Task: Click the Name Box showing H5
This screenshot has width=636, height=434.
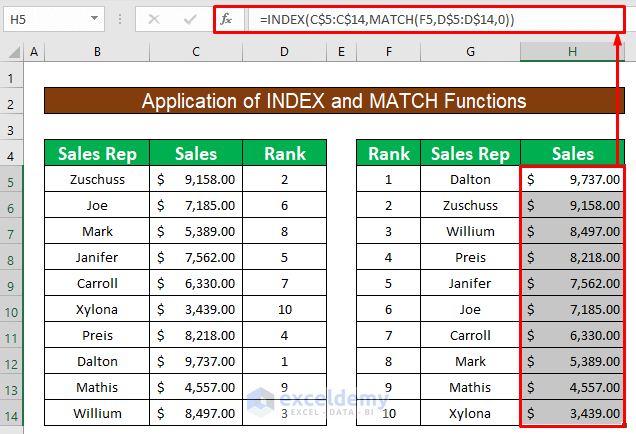Action: point(54,19)
